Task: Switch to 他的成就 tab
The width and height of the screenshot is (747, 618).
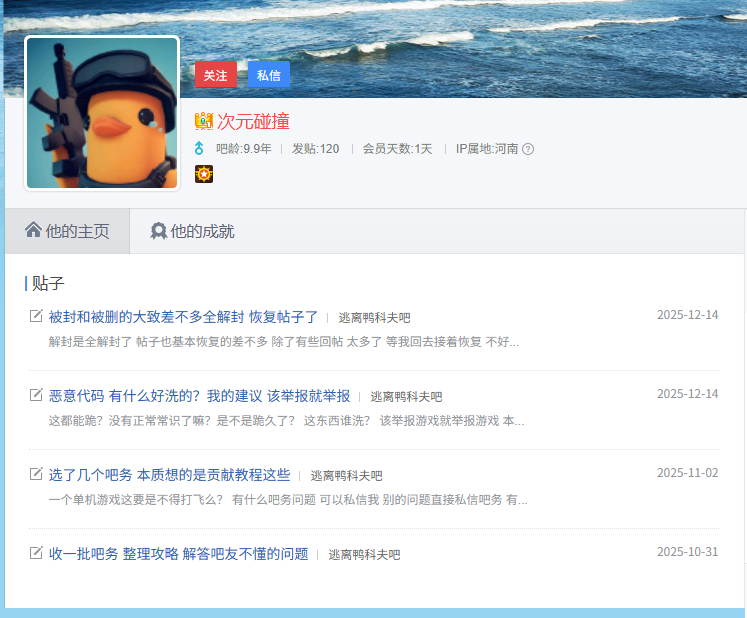Action: coord(192,231)
